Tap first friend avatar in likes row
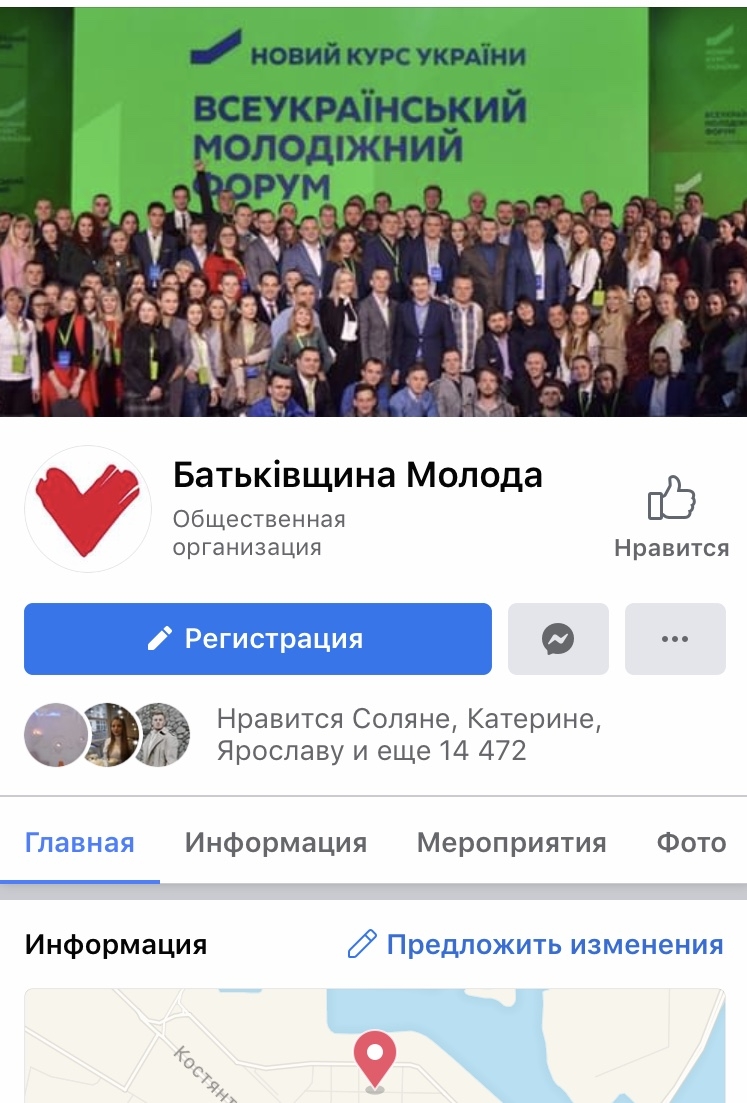The width and height of the screenshot is (747, 1103). pos(56,734)
